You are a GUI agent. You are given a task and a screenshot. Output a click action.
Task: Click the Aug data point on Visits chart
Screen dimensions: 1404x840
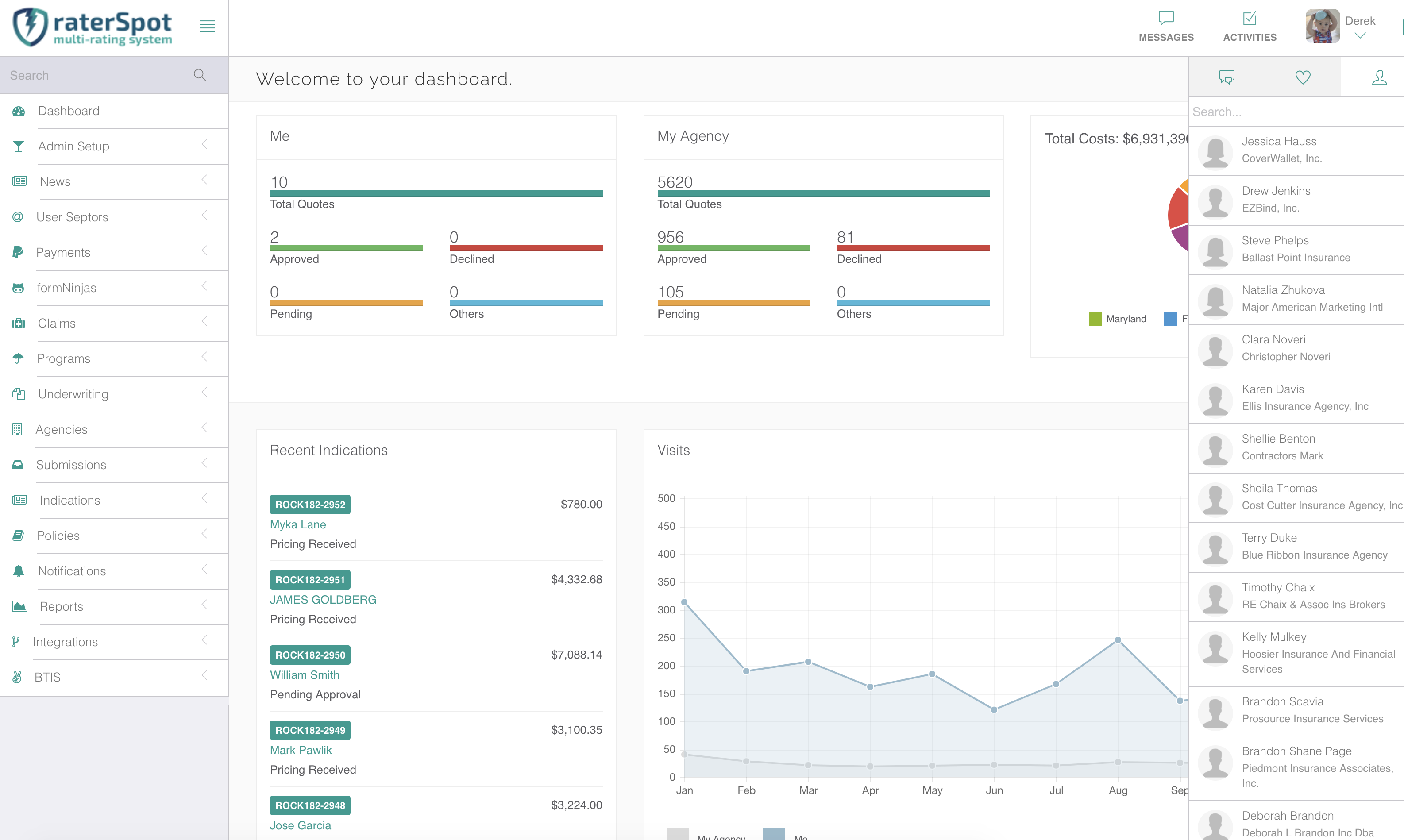click(x=1118, y=640)
